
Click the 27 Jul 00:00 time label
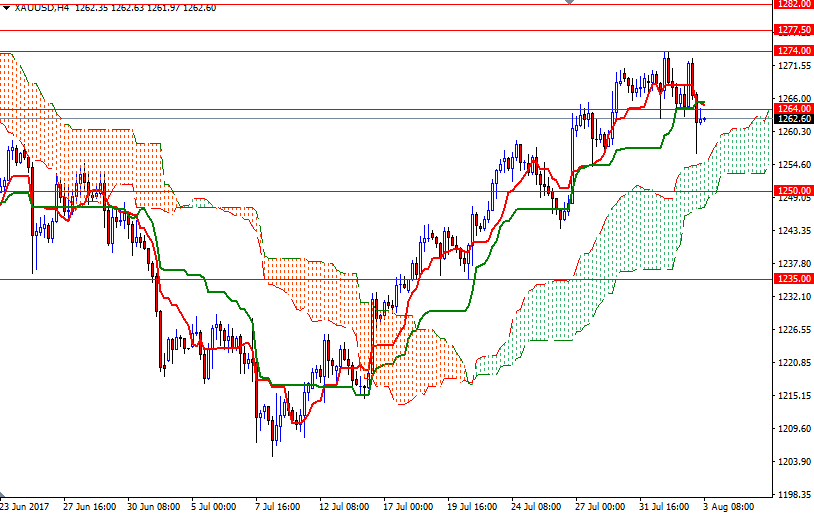click(600, 506)
